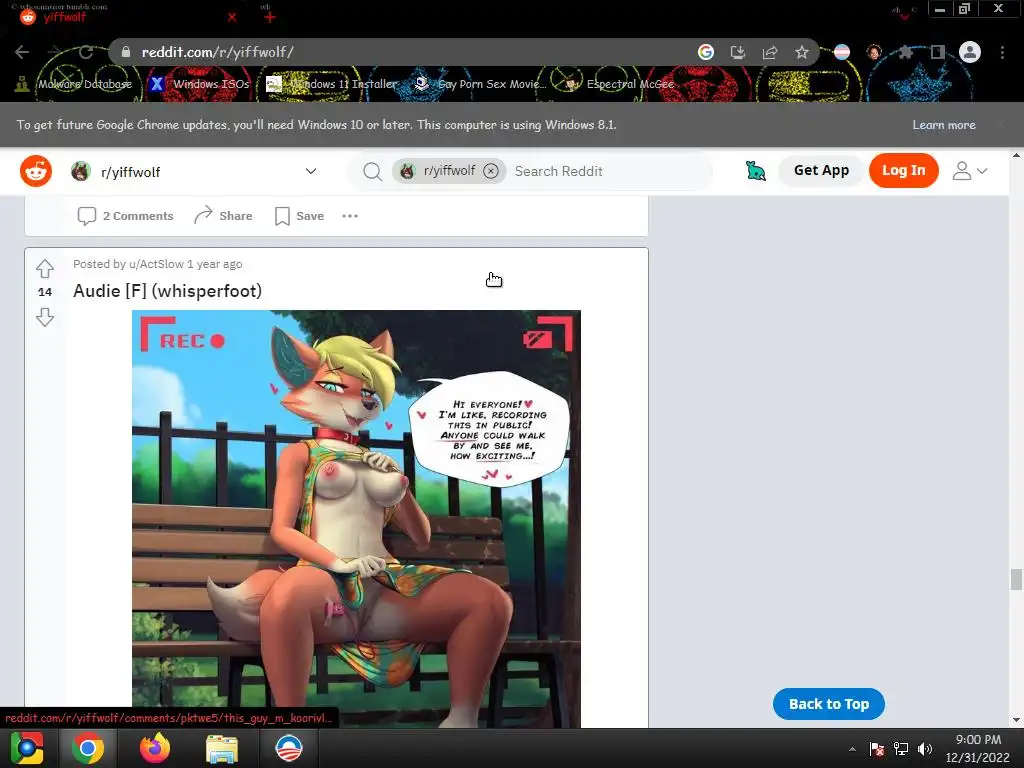Click the Back to Top button
The width and height of the screenshot is (1024, 768).
click(x=829, y=704)
